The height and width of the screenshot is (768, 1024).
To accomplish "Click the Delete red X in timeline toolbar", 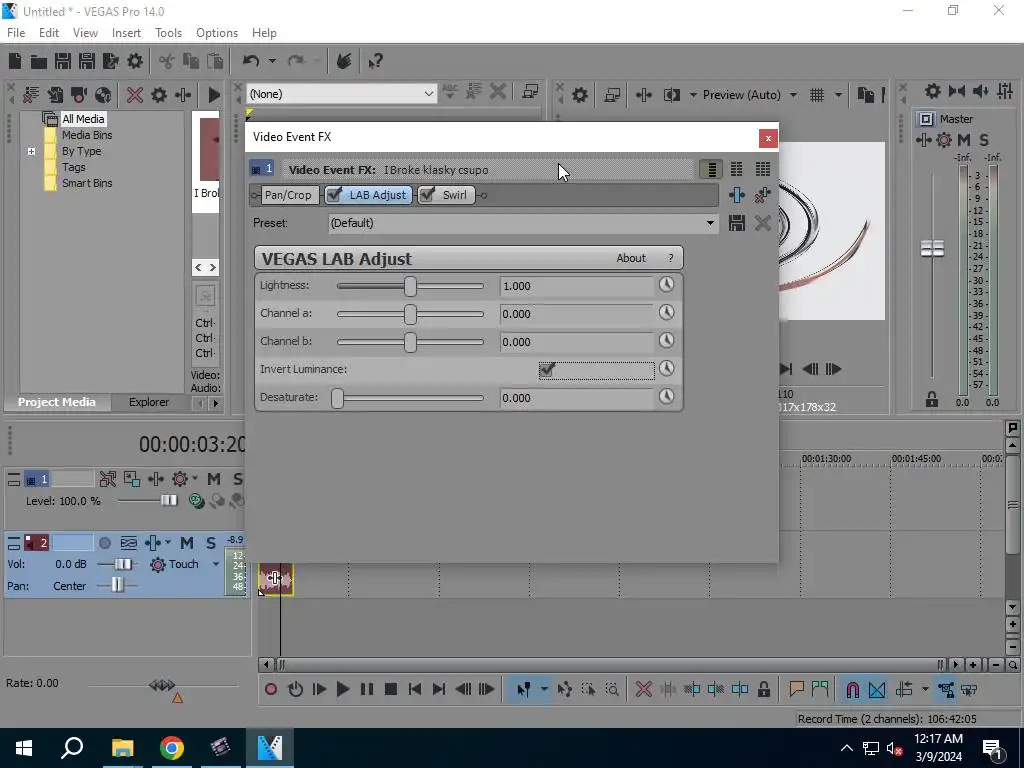I will click(x=643, y=689).
